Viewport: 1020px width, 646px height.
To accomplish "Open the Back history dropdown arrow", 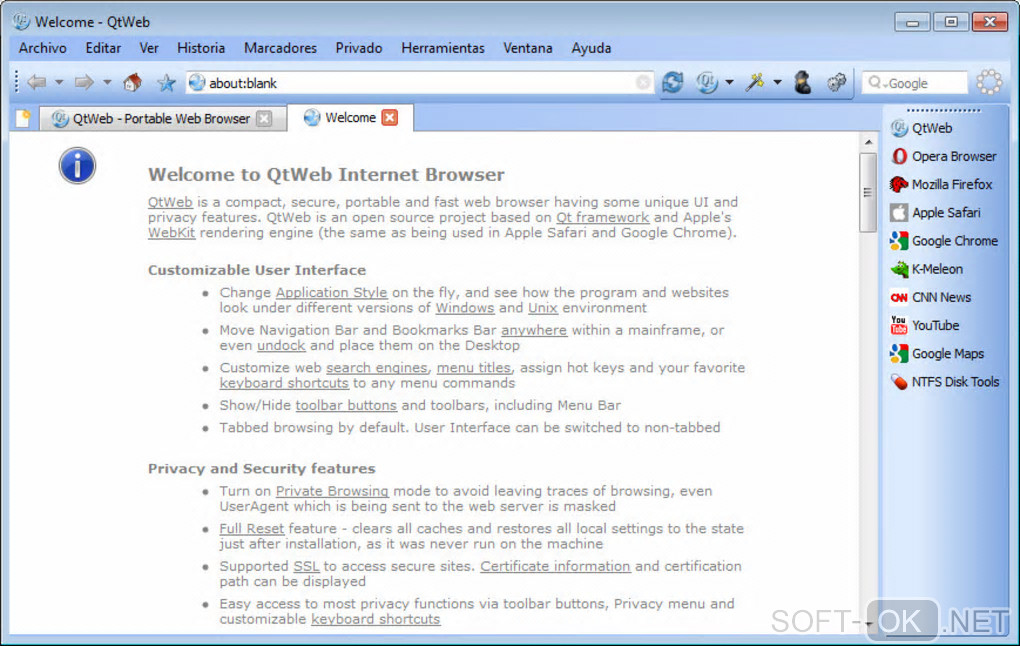I will point(59,83).
